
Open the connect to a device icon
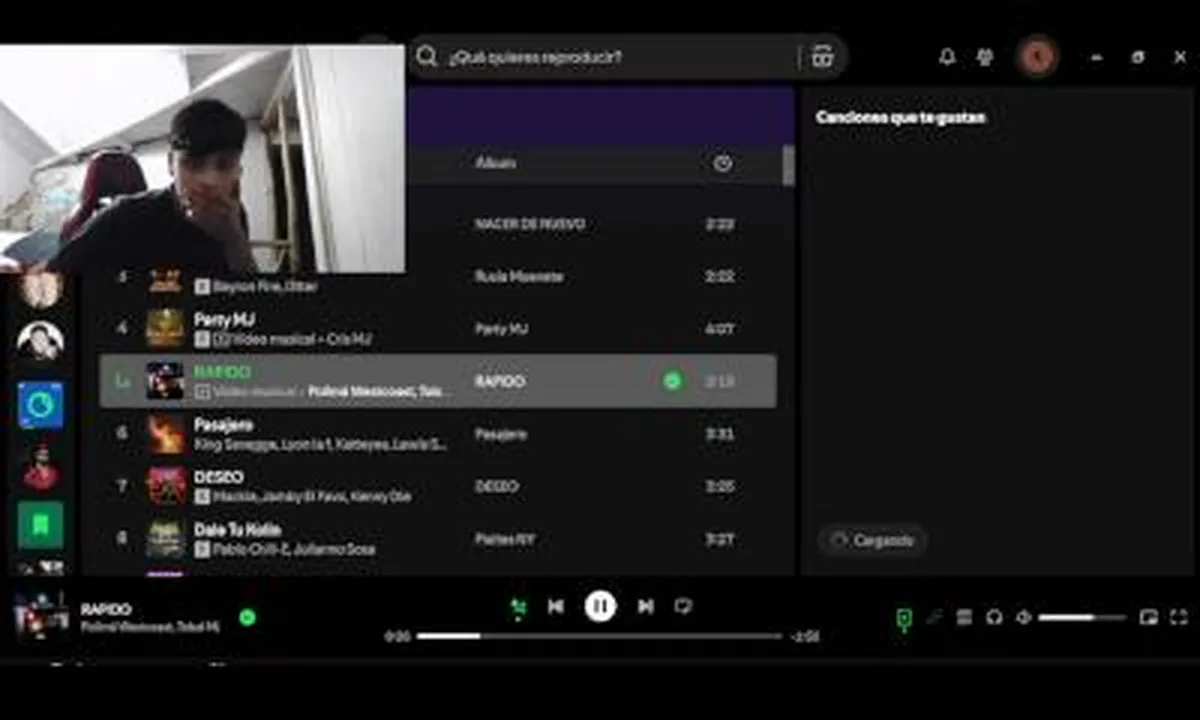click(x=994, y=618)
